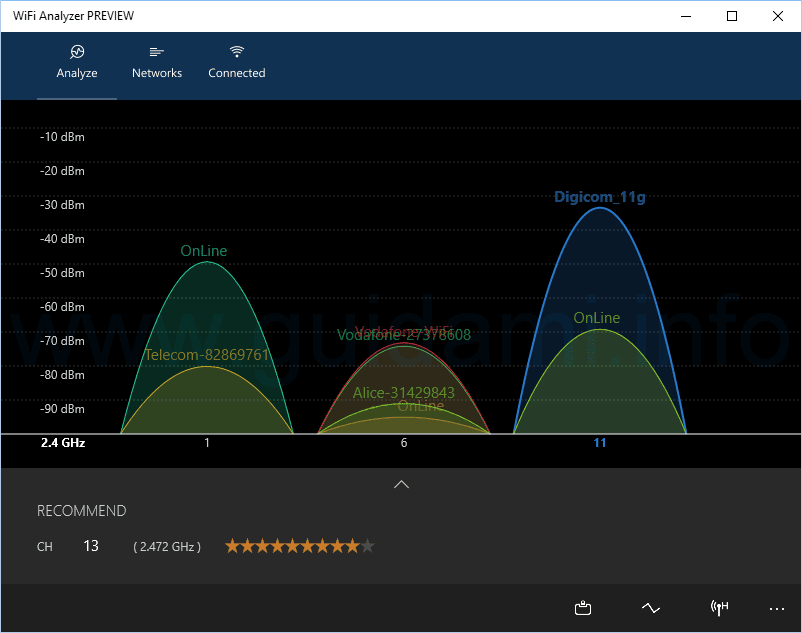The image size is (802, 633).
Task: Click channel 6 on the axis
Action: coord(404,443)
